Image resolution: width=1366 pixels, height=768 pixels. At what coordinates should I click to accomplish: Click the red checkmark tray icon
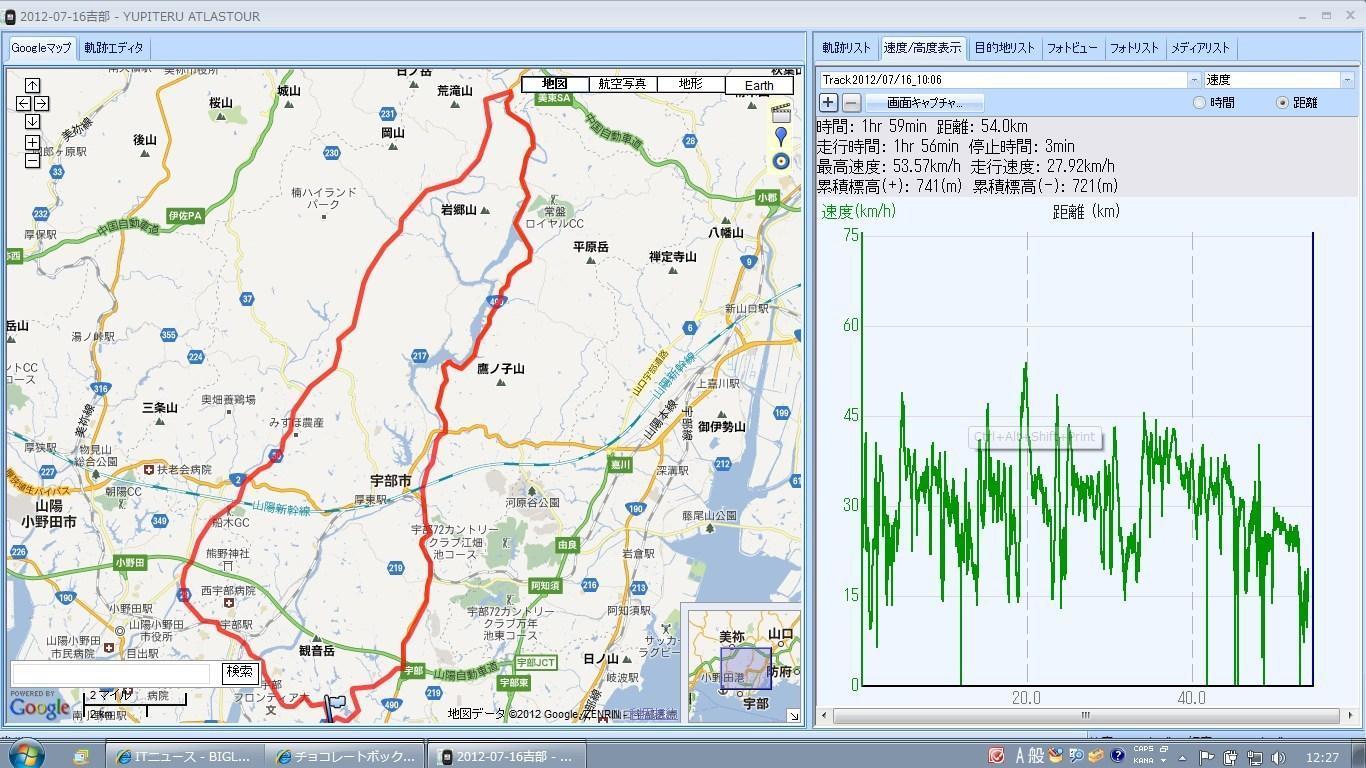(x=996, y=756)
